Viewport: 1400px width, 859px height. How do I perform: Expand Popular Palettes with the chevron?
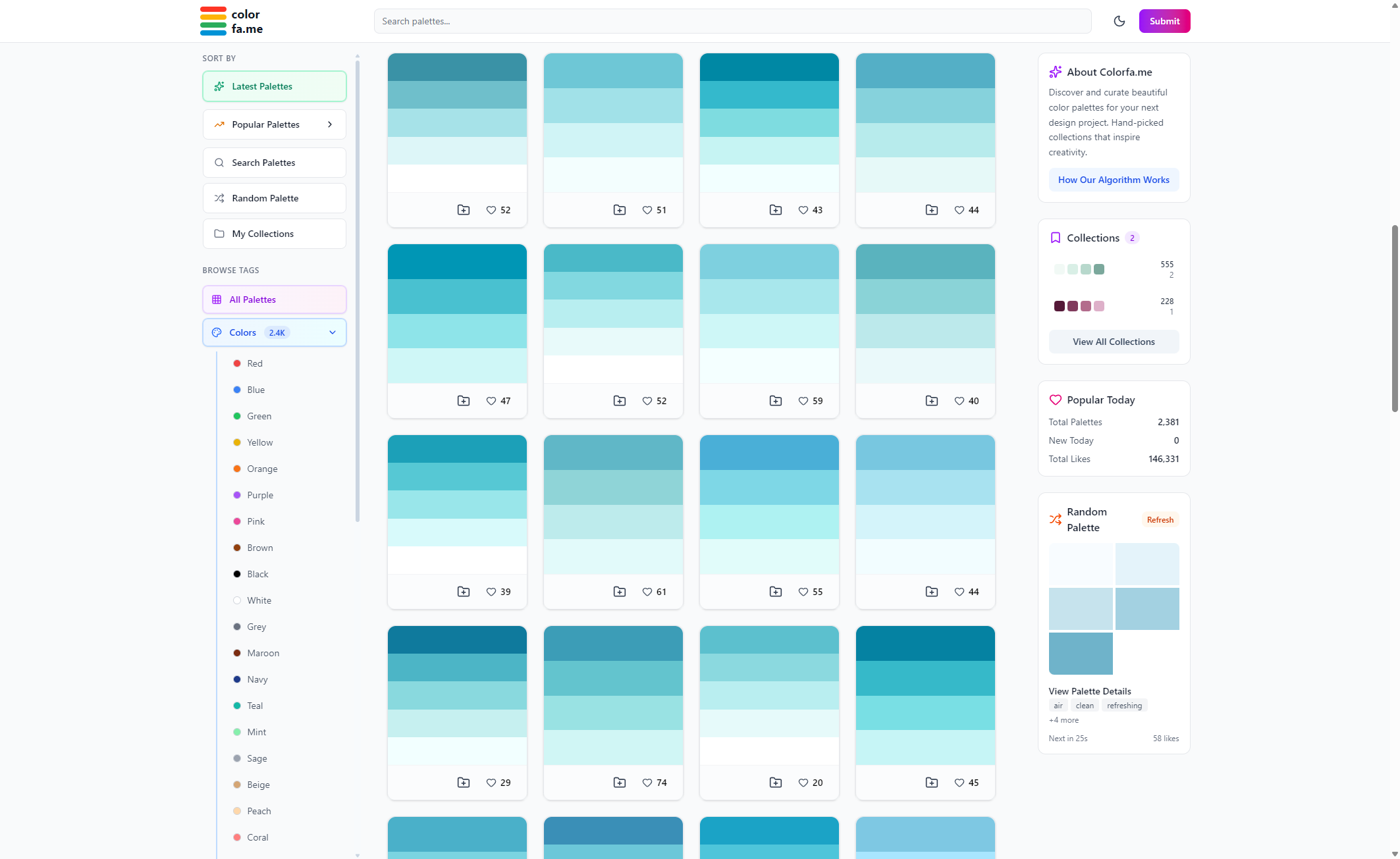point(330,124)
